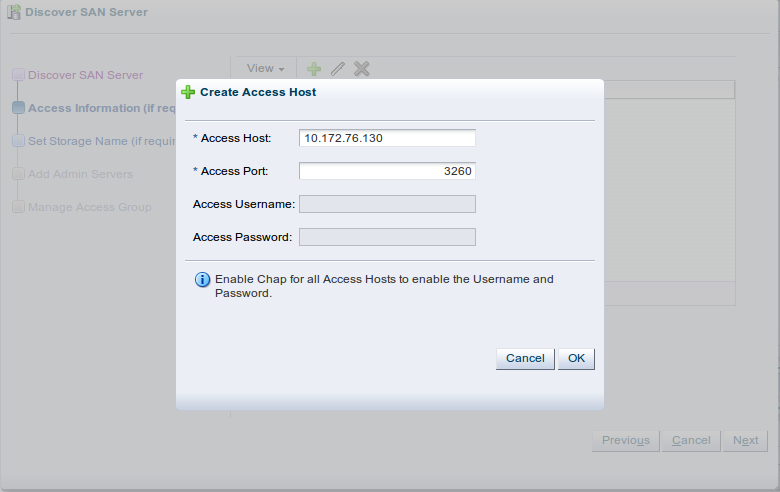Click the wizard Previous button
780x492 pixels.
(626, 440)
